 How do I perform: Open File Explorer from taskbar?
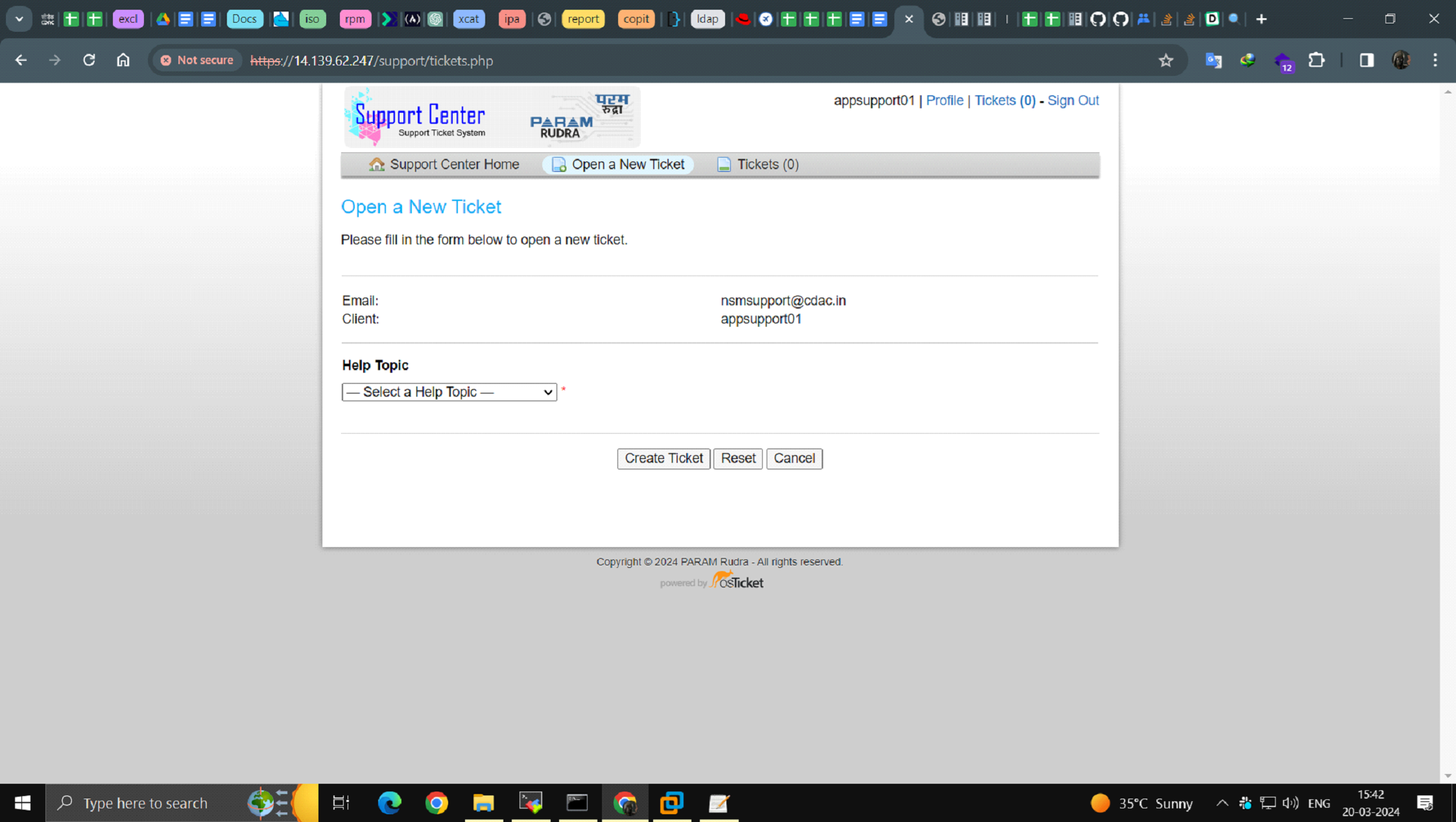(x=483, y=803)
